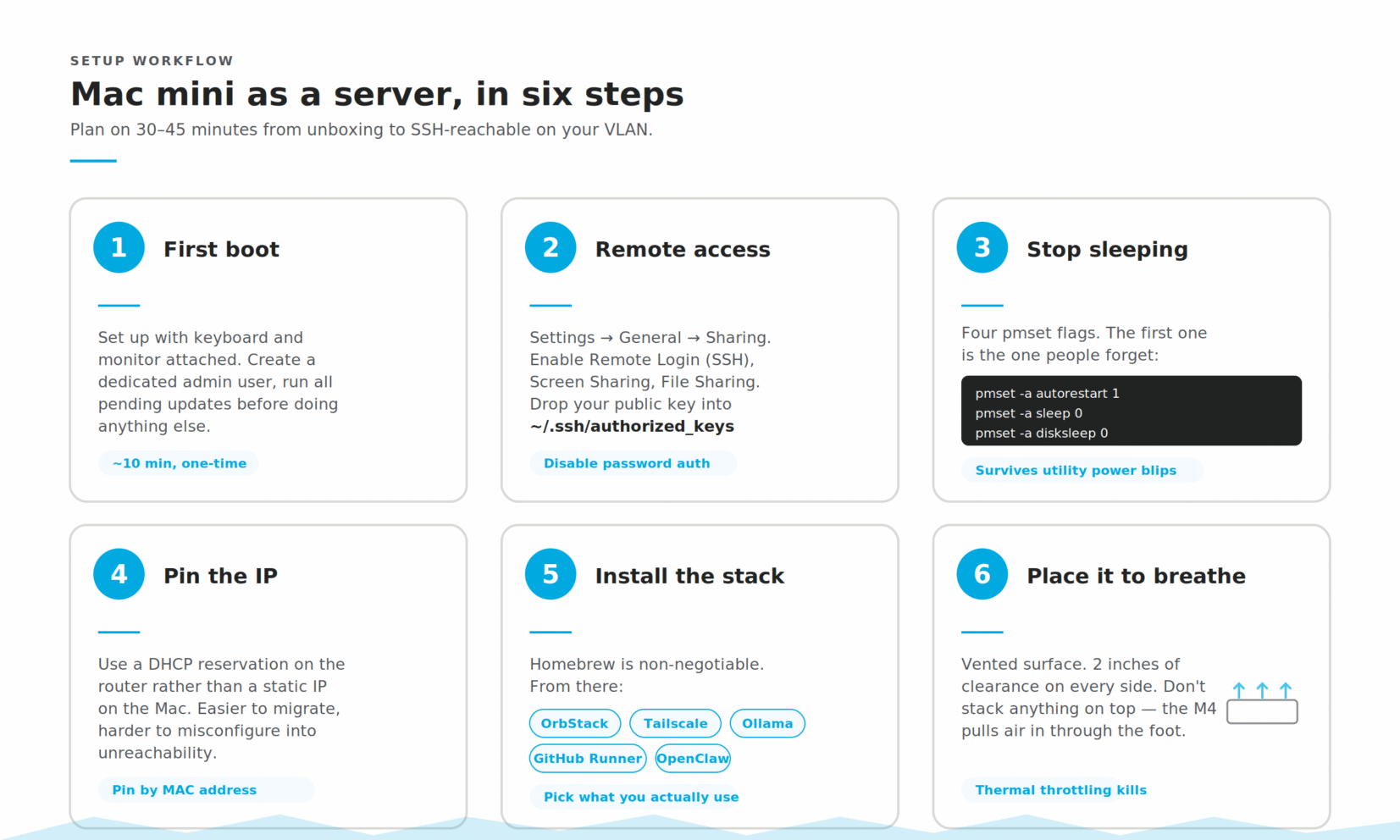This screenshot has width=1400, height=840.
Task: Click 'pmset -a disksleep 0' command line
Action: (x=1041, y=433)
